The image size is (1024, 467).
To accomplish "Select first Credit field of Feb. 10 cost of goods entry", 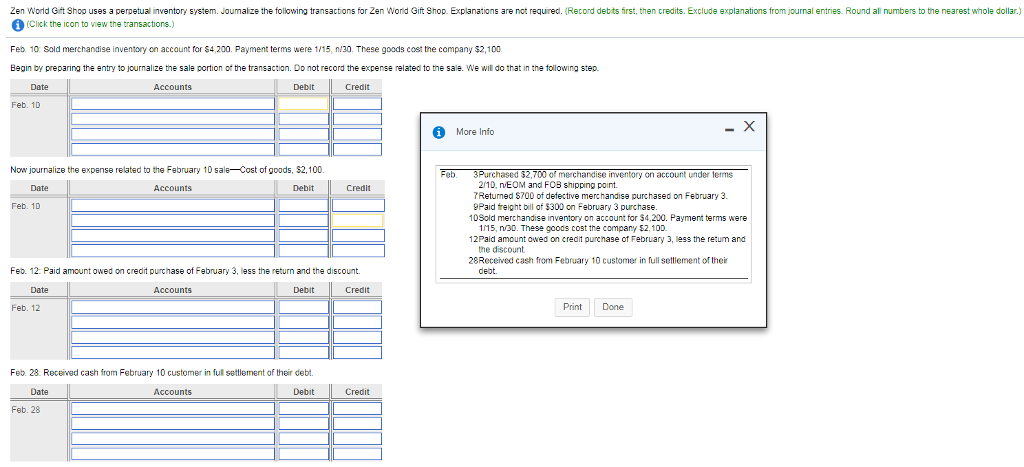I will (x=357, y=205).
